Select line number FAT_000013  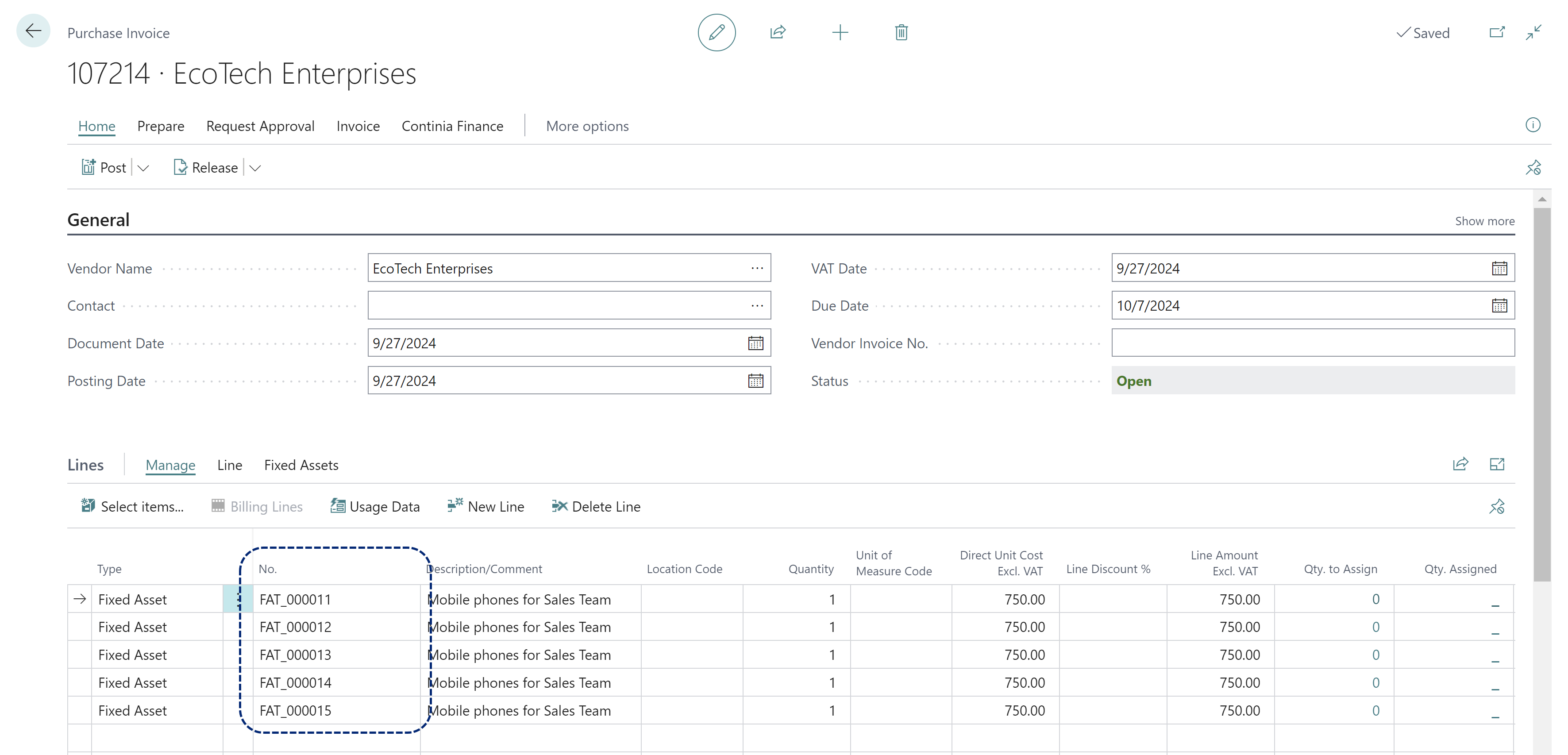coord(295,655)
